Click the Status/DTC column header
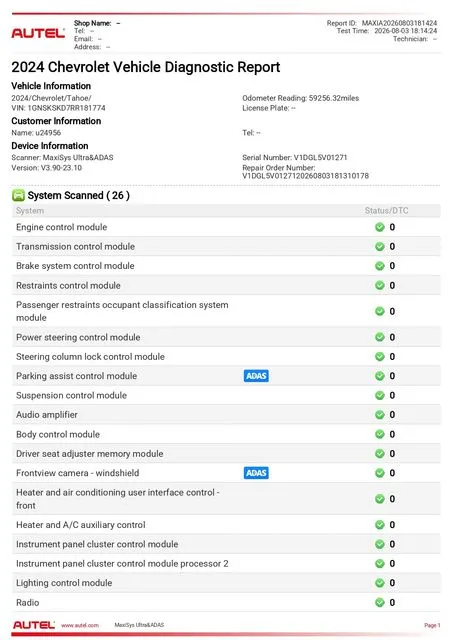 coord(386,211)
